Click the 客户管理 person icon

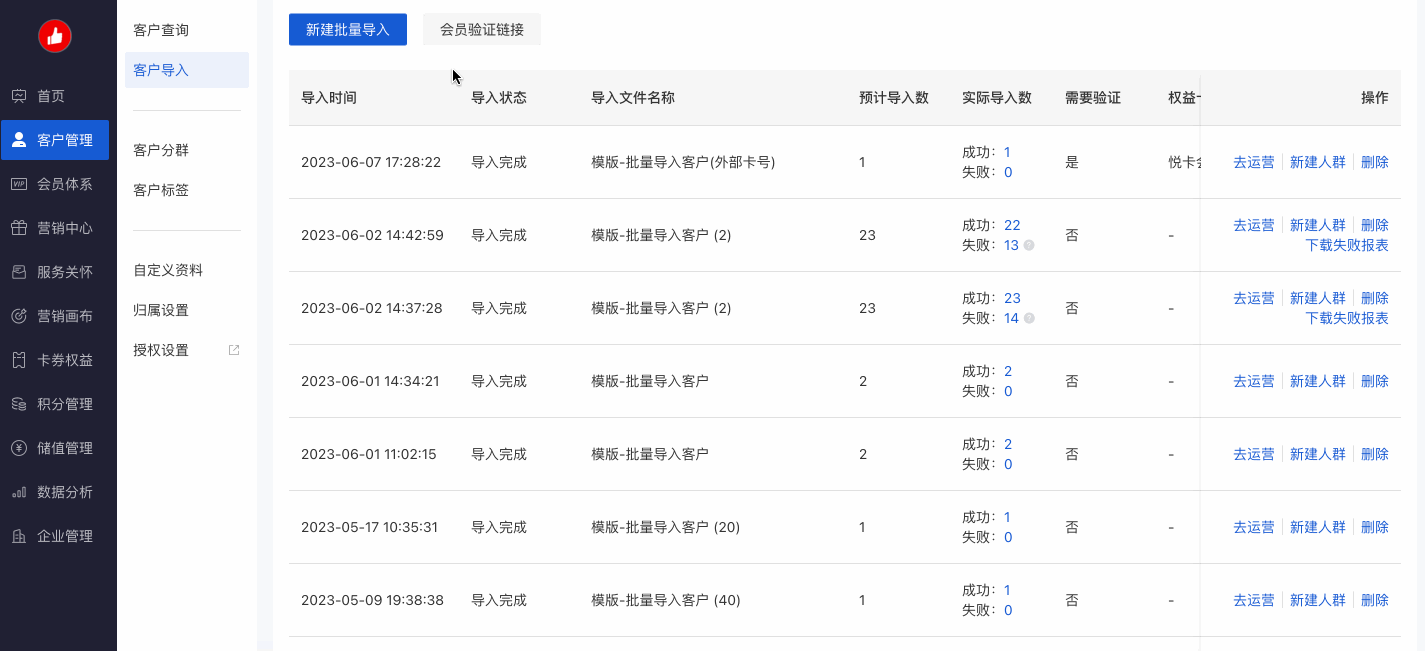click(x=19, y=140)
